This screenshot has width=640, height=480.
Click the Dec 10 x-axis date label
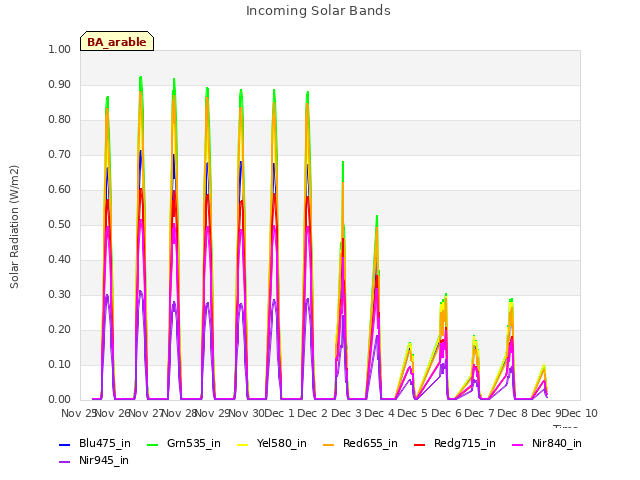pos(580,413)
